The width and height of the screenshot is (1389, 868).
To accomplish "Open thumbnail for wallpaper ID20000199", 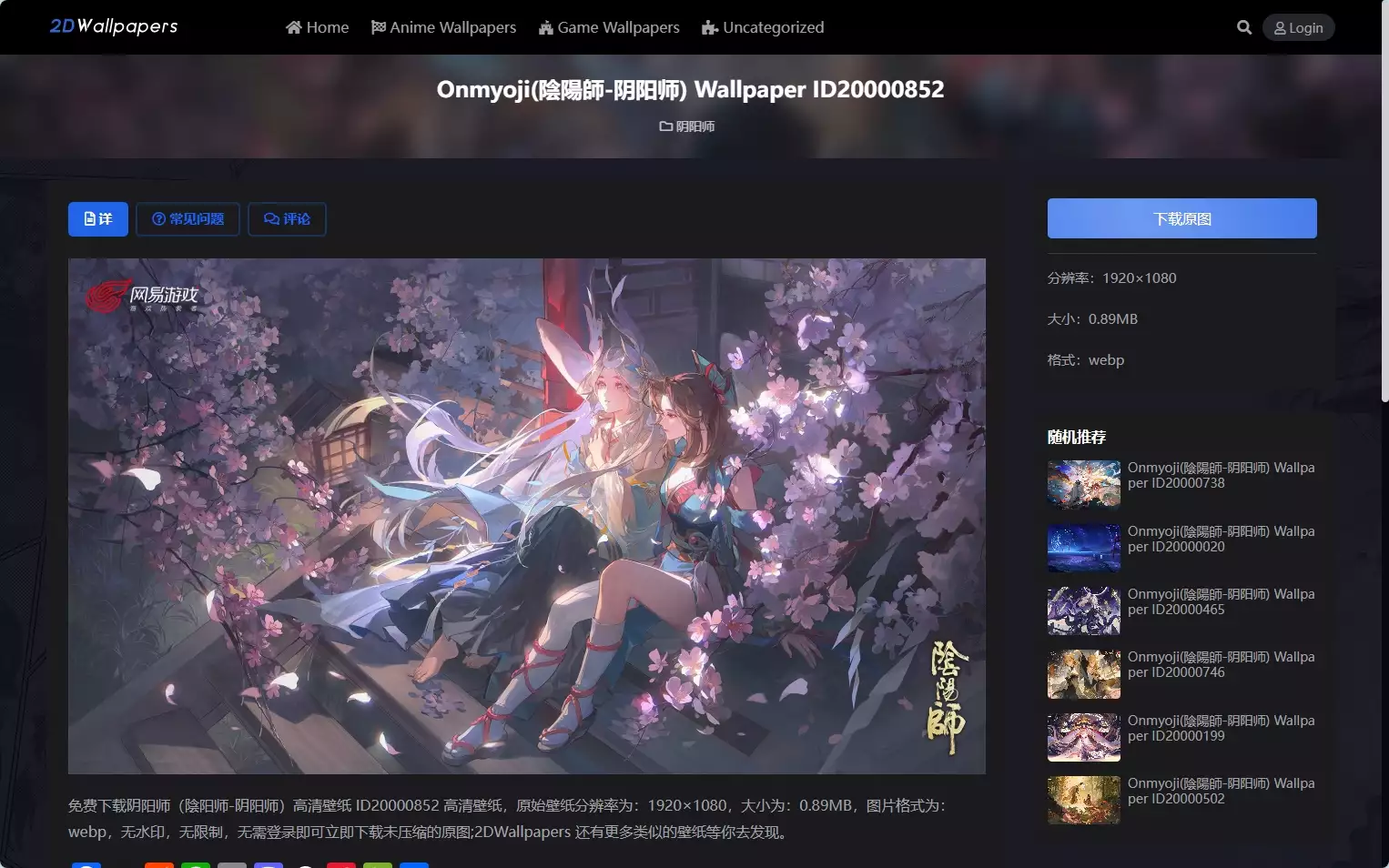I will pyautogui.click(x=1084, y=737).
